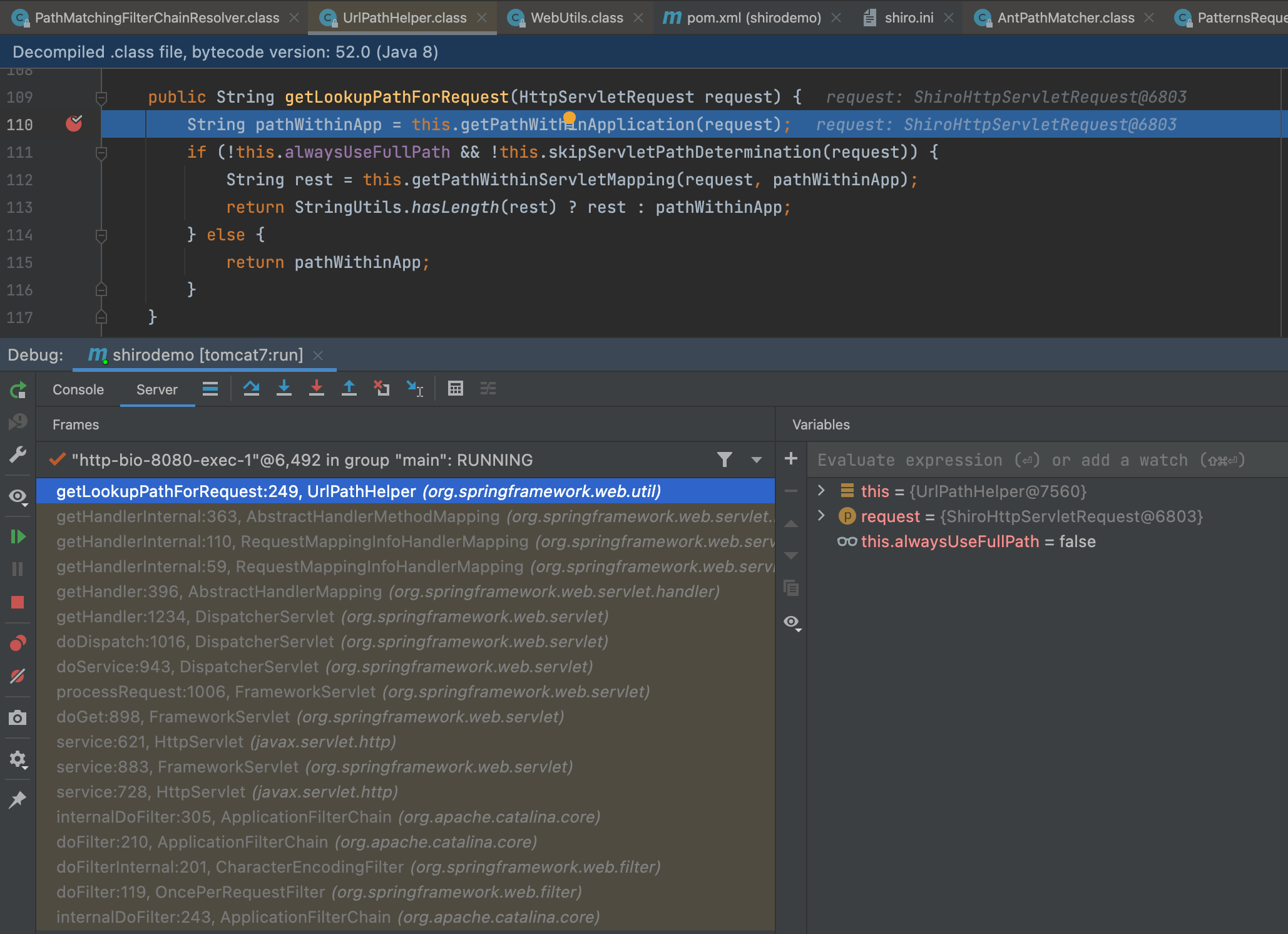Add a new watch with plus button
Viewport: 1288px width, 934px height.
coord(791,459)
